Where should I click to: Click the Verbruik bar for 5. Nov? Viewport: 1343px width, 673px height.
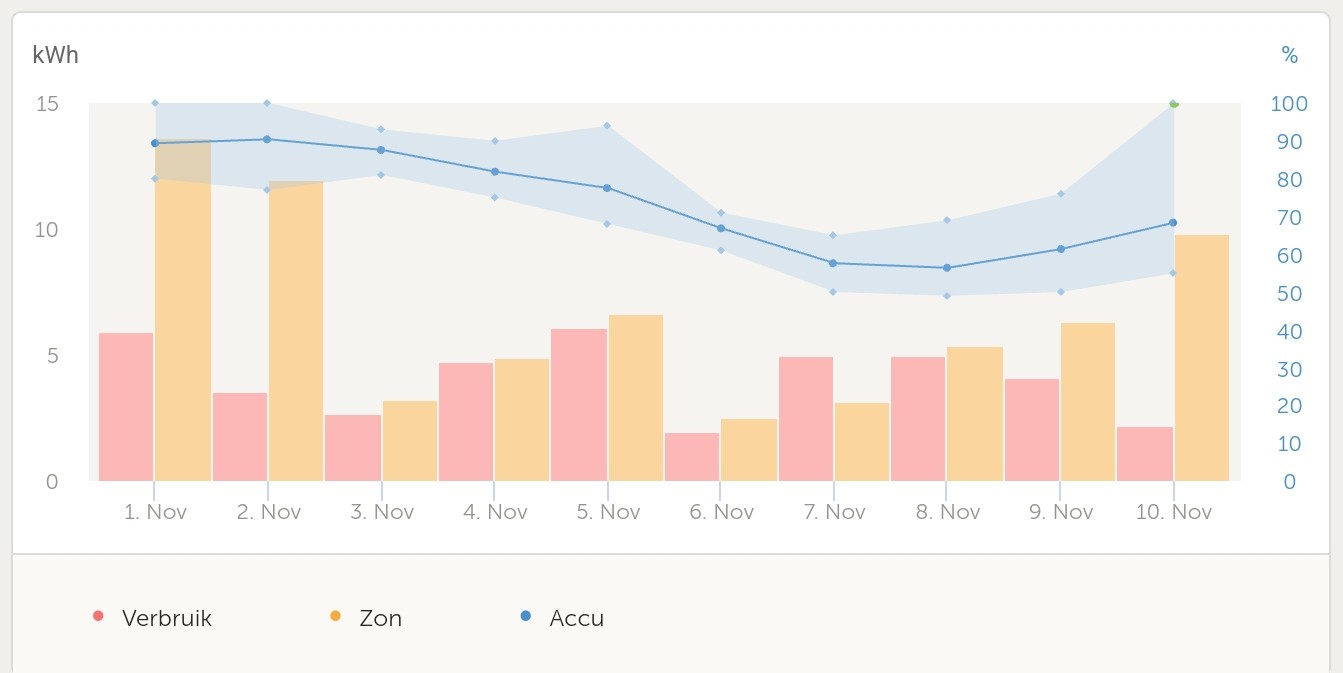[x=578, y=405]
